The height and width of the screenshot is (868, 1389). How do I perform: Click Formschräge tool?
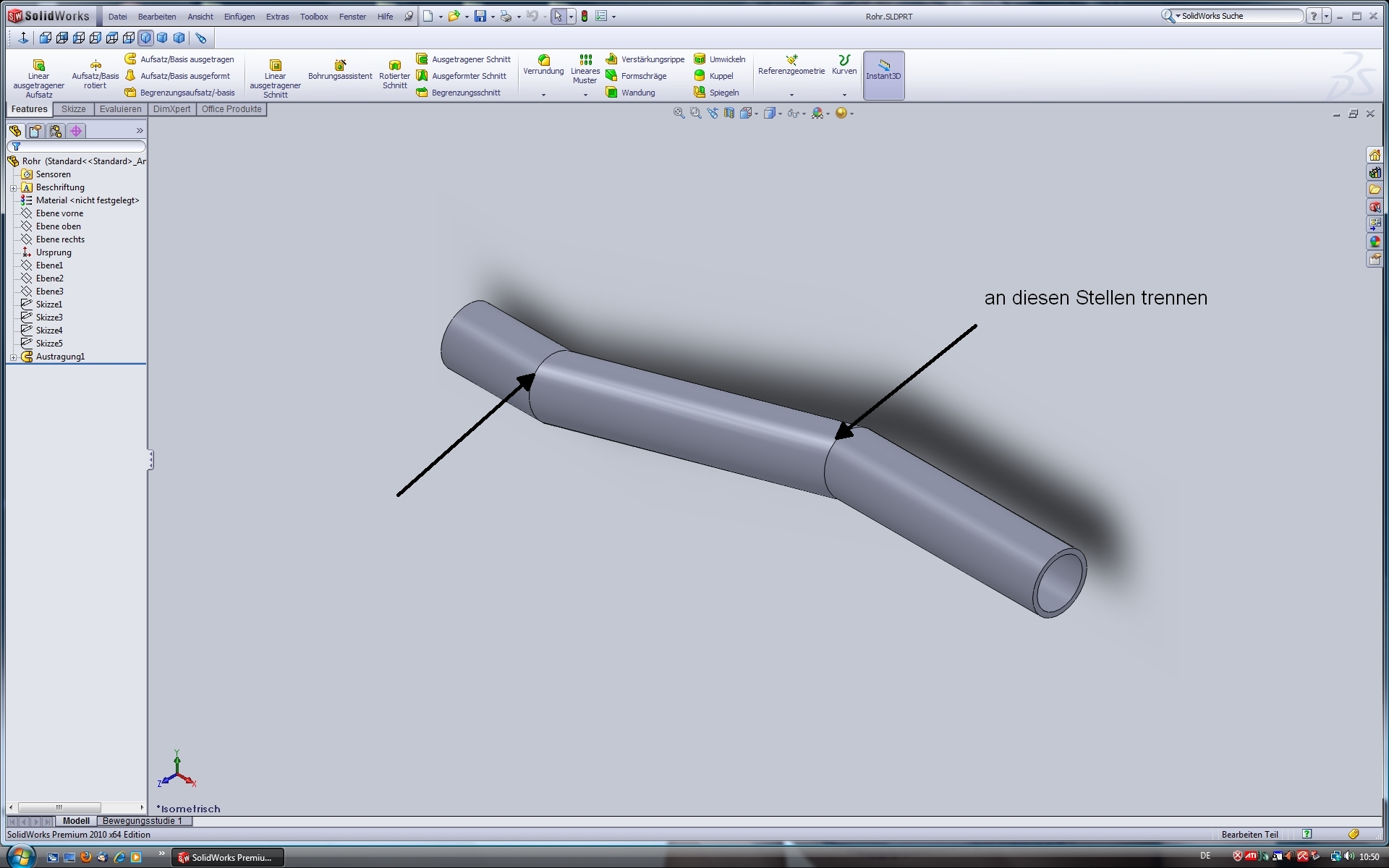(x=636, y=76)
